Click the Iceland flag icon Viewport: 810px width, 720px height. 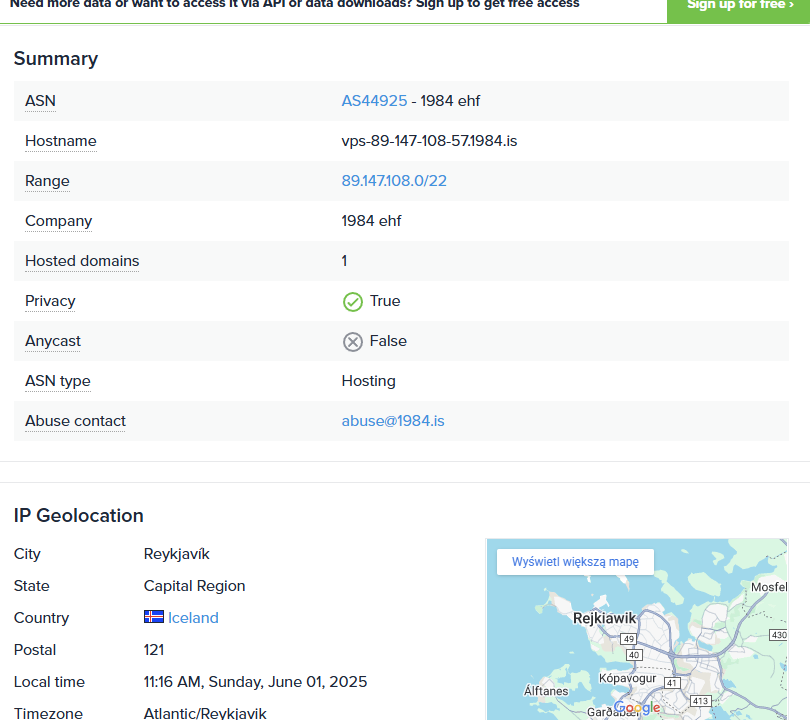154,618
